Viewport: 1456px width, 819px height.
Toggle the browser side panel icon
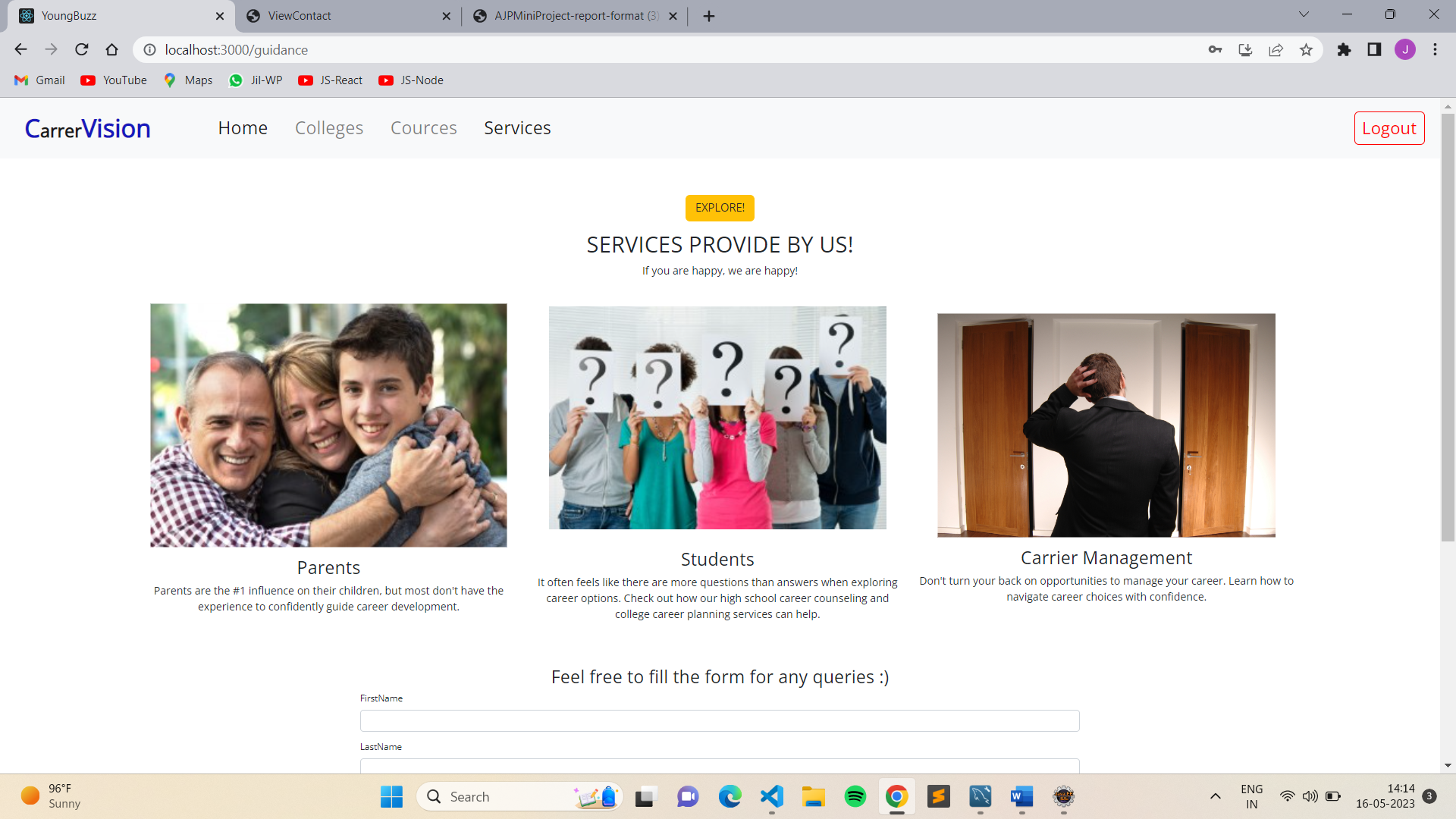1374,50
